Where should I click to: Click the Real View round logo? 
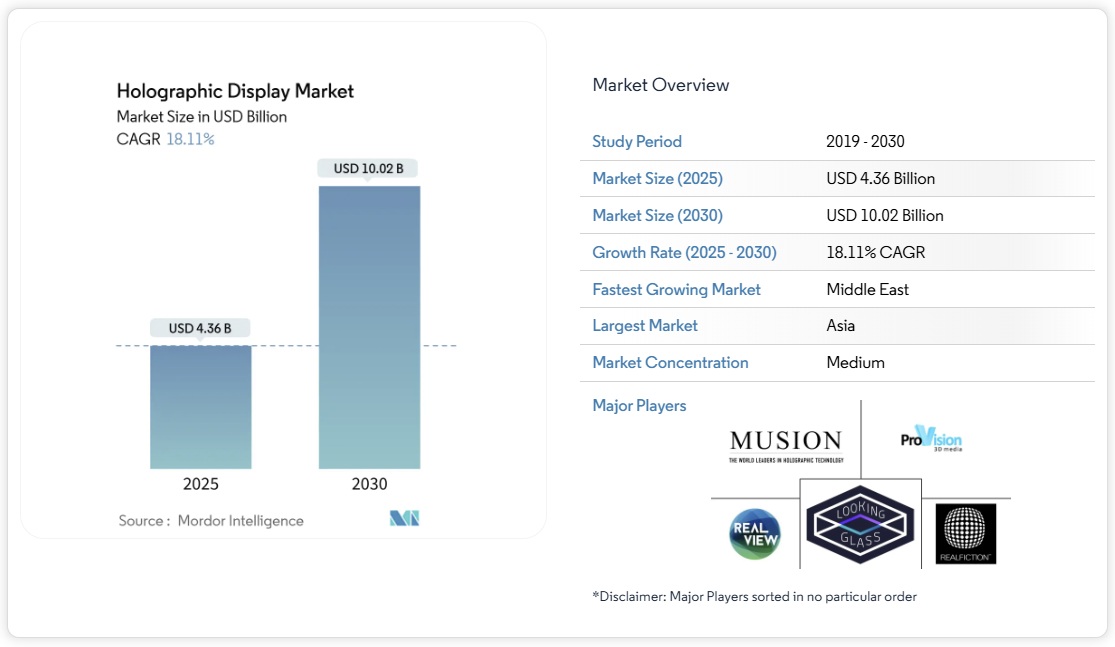pos(754,533)
